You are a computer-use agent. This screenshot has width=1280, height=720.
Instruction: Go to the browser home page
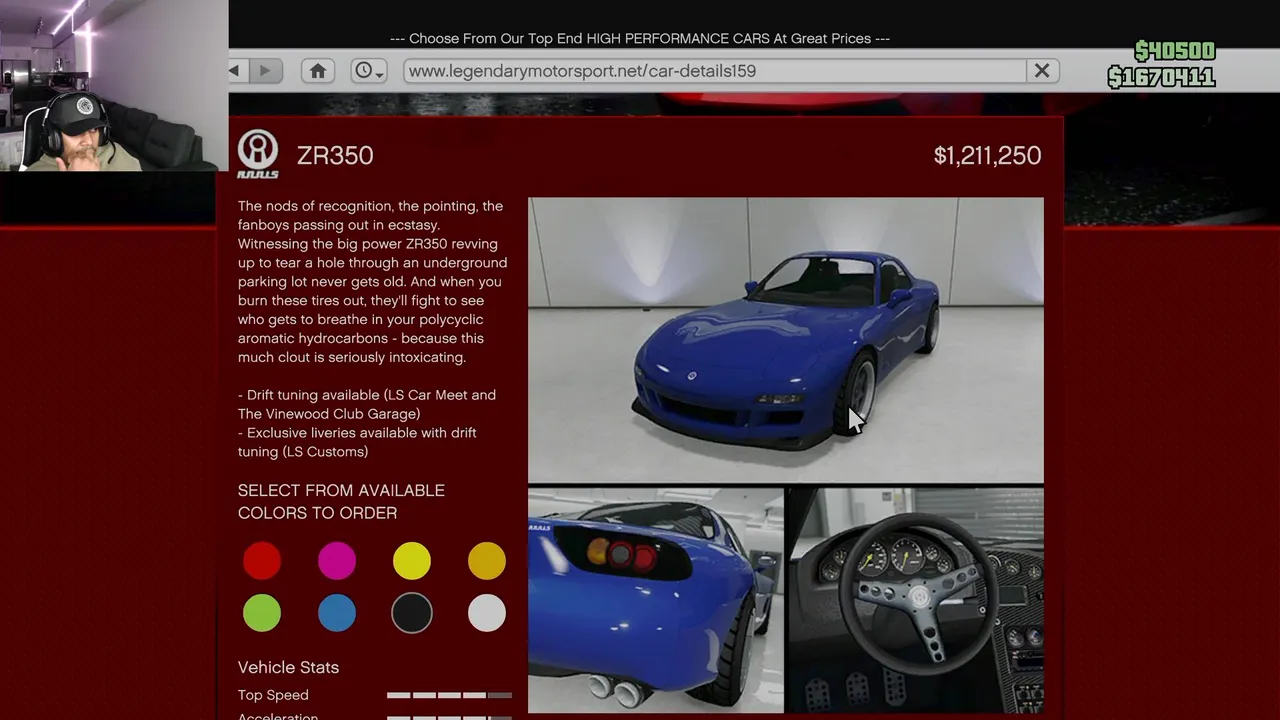[x=318, y=71]
